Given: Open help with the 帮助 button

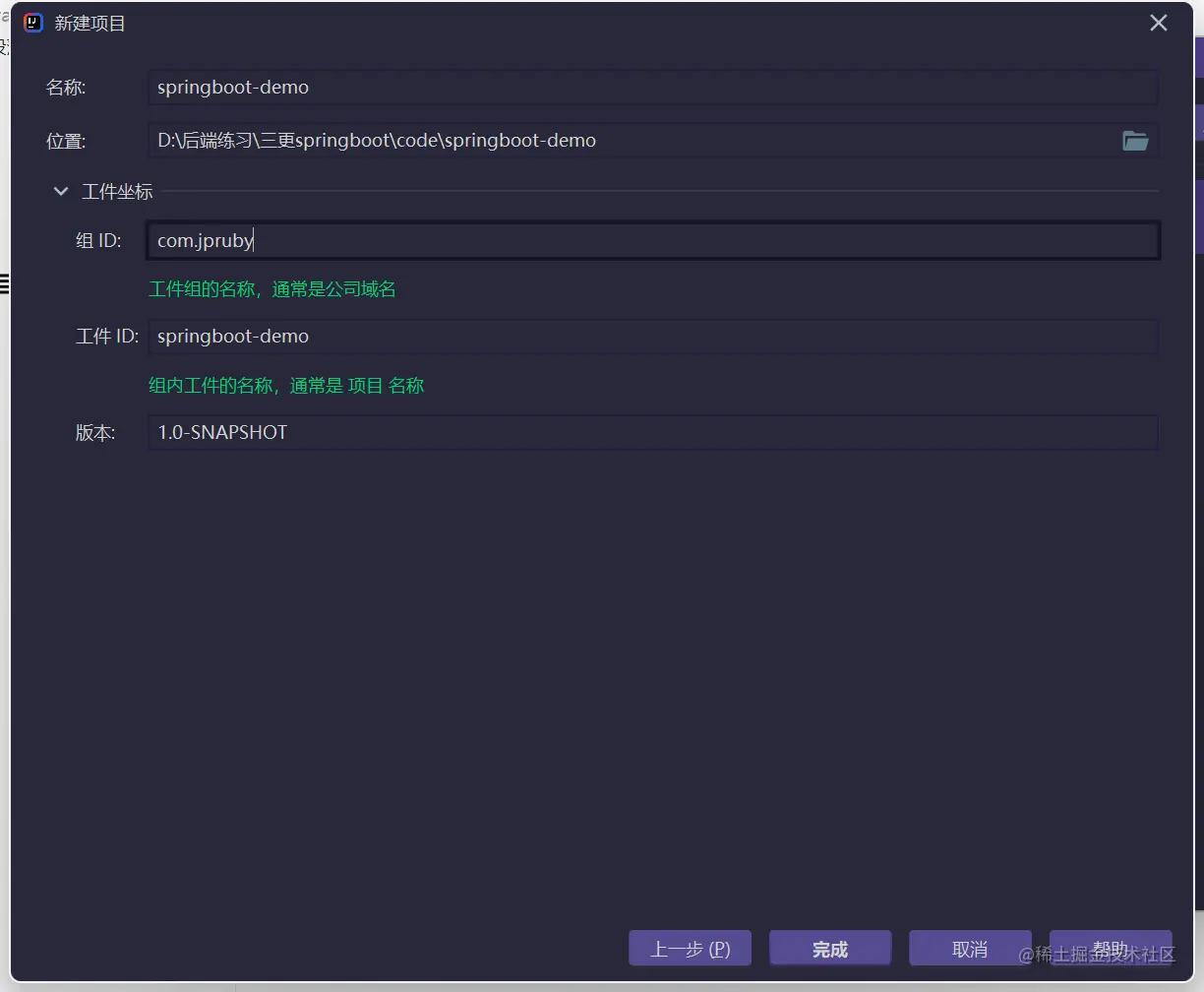Looking at the screenshot, I should point(1111,949).
